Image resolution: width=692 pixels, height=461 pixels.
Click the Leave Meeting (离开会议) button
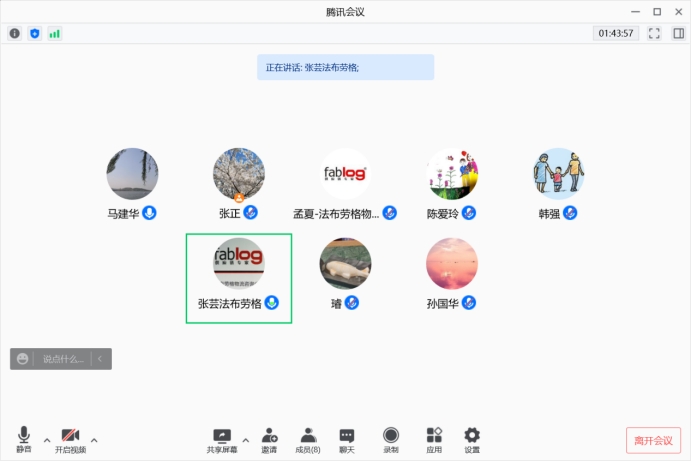654,440
